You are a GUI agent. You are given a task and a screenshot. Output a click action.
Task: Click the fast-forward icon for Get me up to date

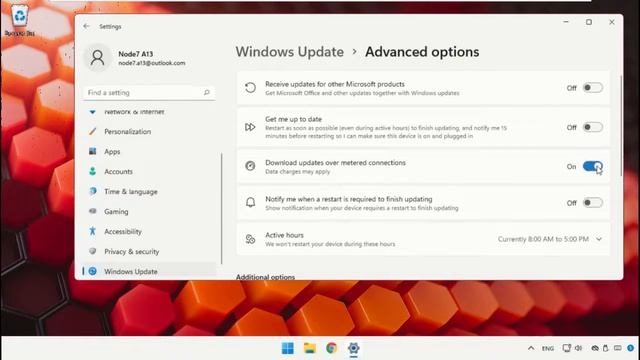click(x=250, y=127)
